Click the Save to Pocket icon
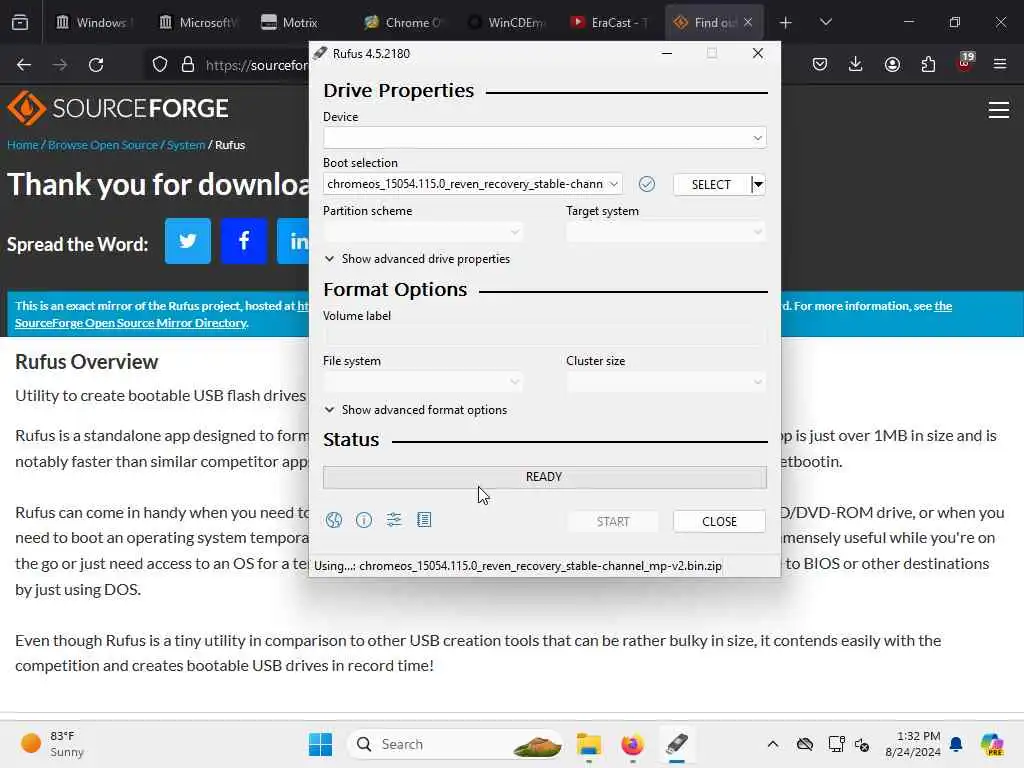The width and height of the screenshot is (1024, 768). point(820,64)
